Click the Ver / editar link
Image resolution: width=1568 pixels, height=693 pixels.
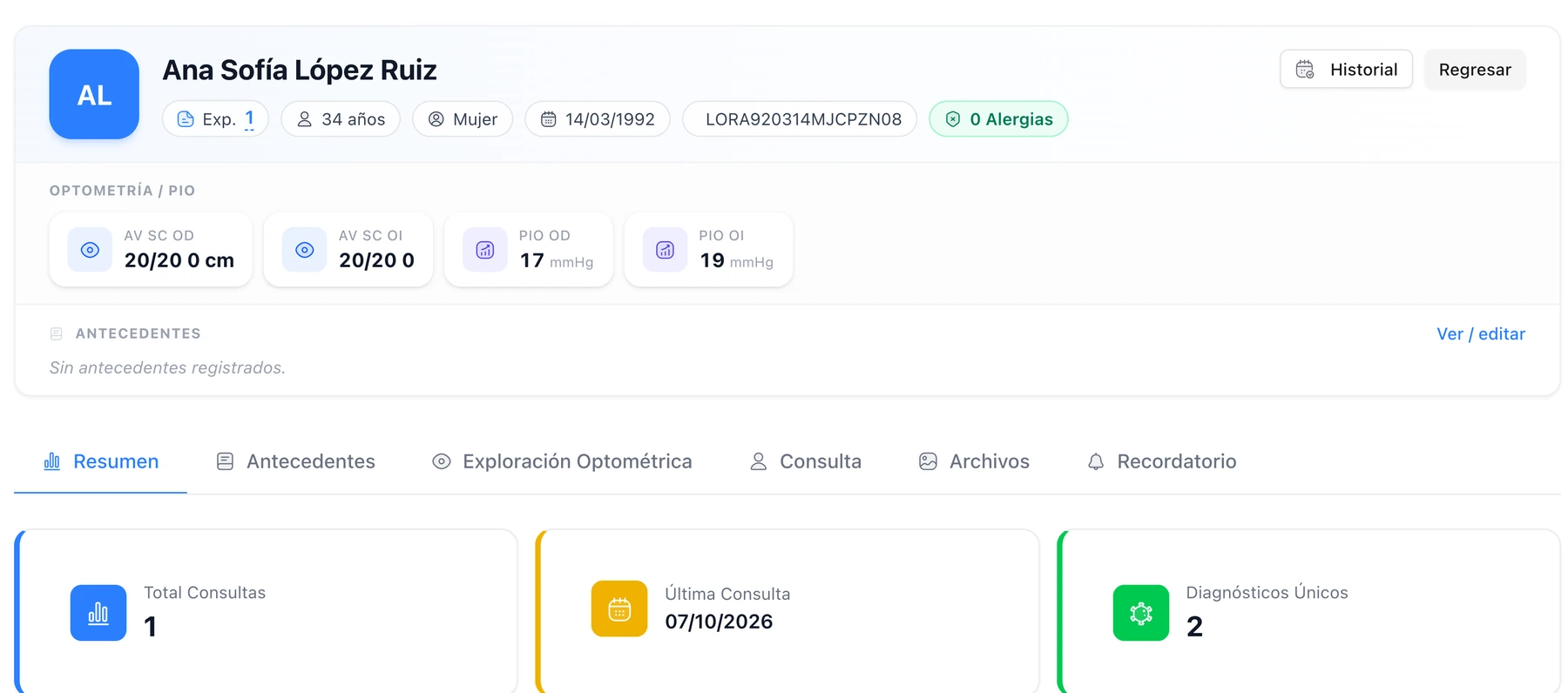click(x=1481, y=333)
